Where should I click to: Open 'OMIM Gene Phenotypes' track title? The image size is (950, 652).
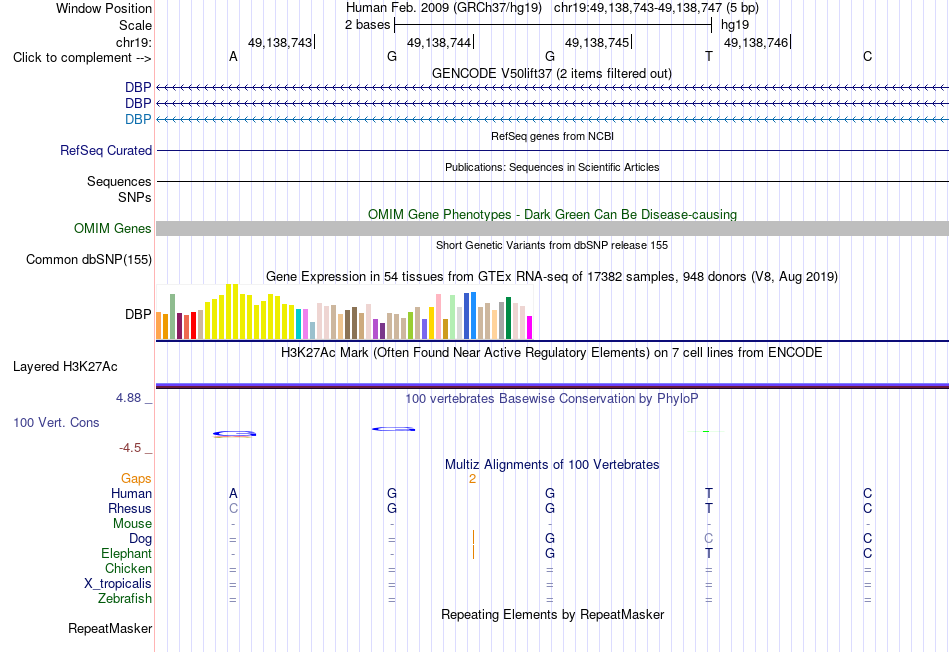click(x=553, y=215)
